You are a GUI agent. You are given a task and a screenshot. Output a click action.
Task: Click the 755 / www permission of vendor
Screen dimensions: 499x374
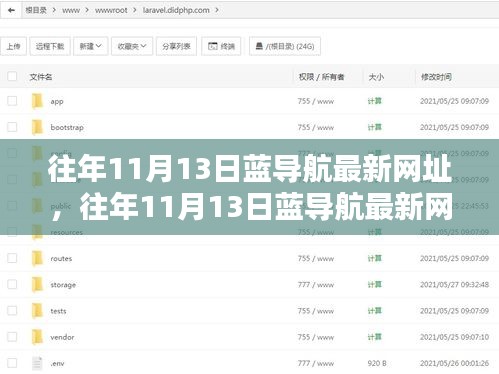pyautogui.click(x=316, y=337)
